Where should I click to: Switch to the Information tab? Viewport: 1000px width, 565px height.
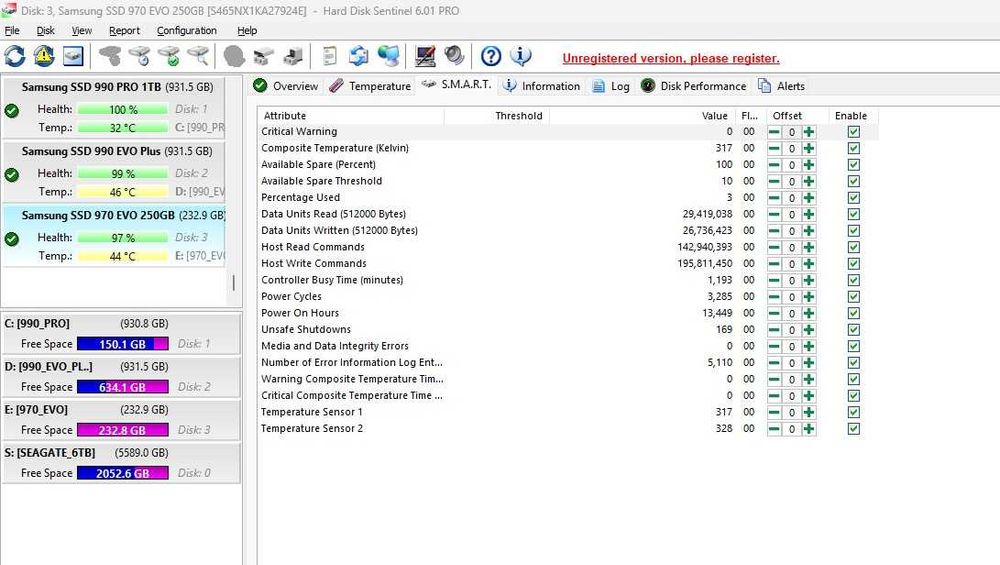pos(541,86)
